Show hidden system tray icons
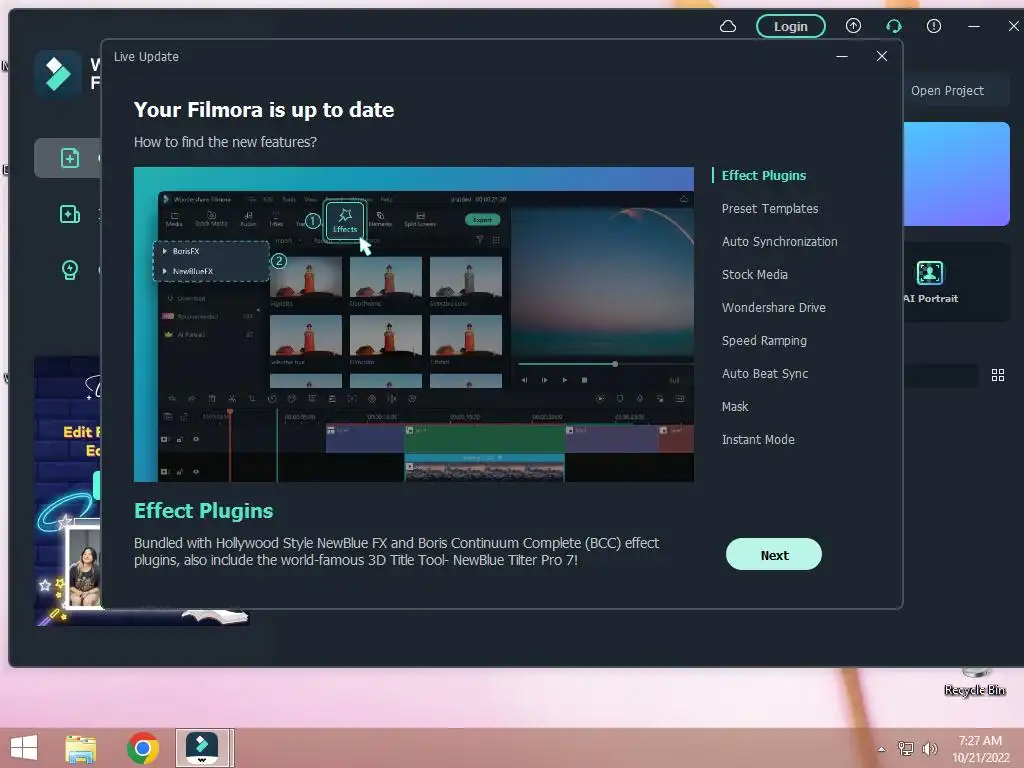This screenshot has height=768, width=1024. [x=881, y=749]
